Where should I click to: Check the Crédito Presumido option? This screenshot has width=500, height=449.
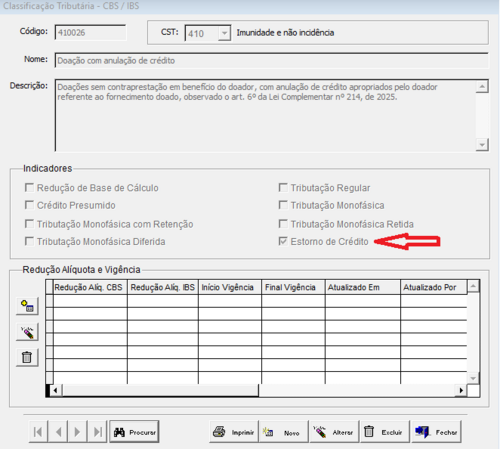[29, 205]
